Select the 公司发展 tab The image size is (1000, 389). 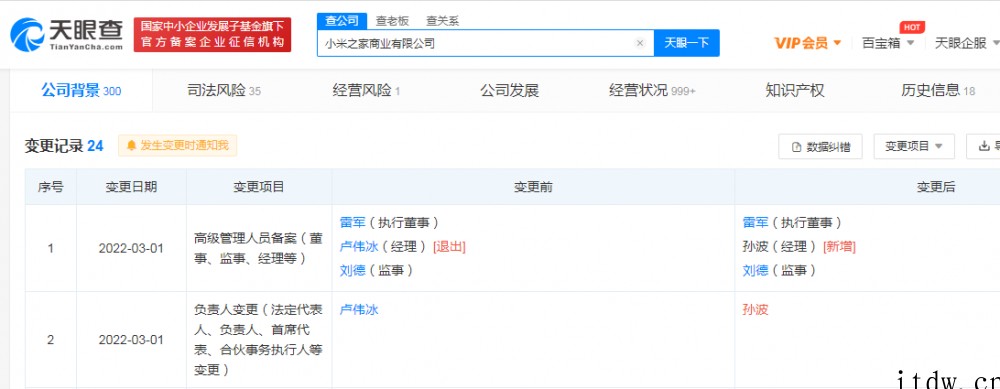510,91
